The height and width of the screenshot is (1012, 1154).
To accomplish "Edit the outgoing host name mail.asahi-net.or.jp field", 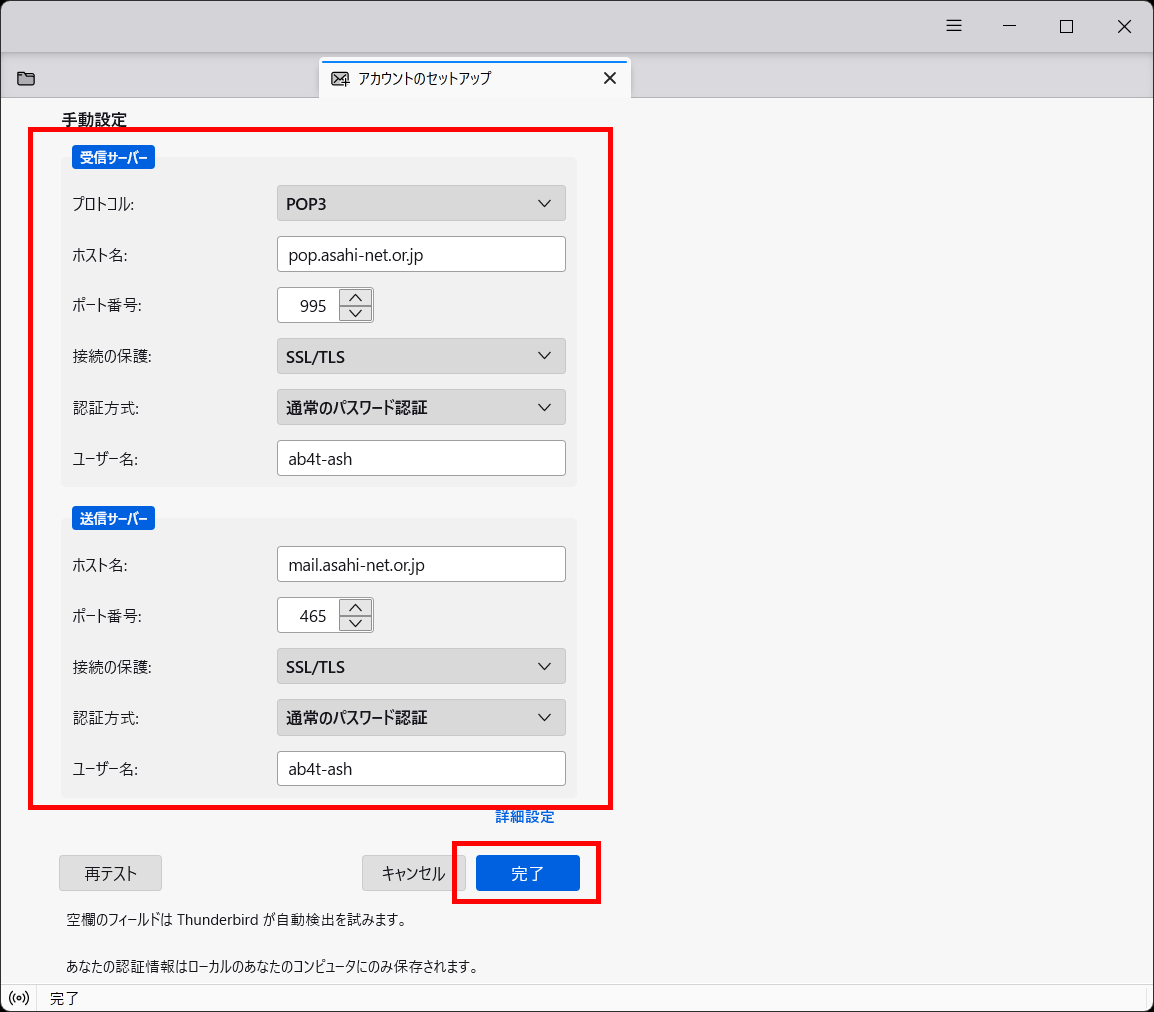I will point(421,564).
